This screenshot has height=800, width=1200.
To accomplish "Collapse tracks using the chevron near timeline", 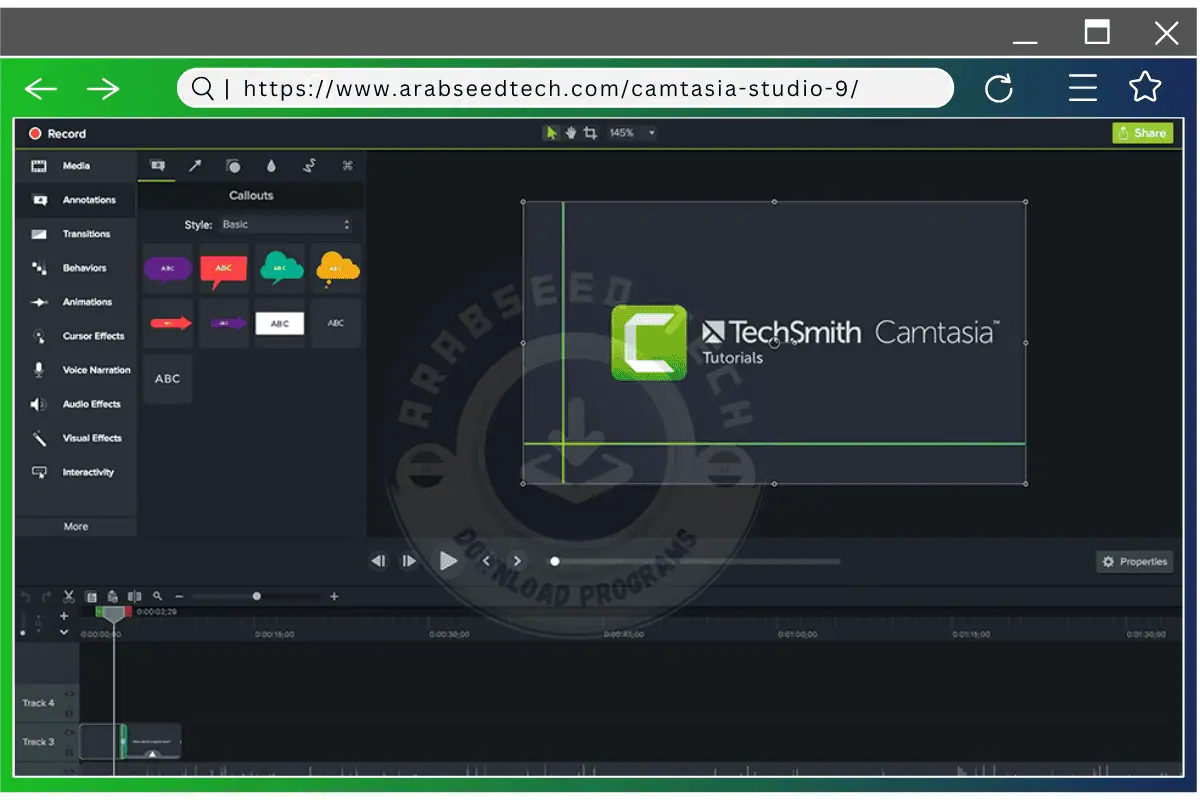I will (64, 631).
